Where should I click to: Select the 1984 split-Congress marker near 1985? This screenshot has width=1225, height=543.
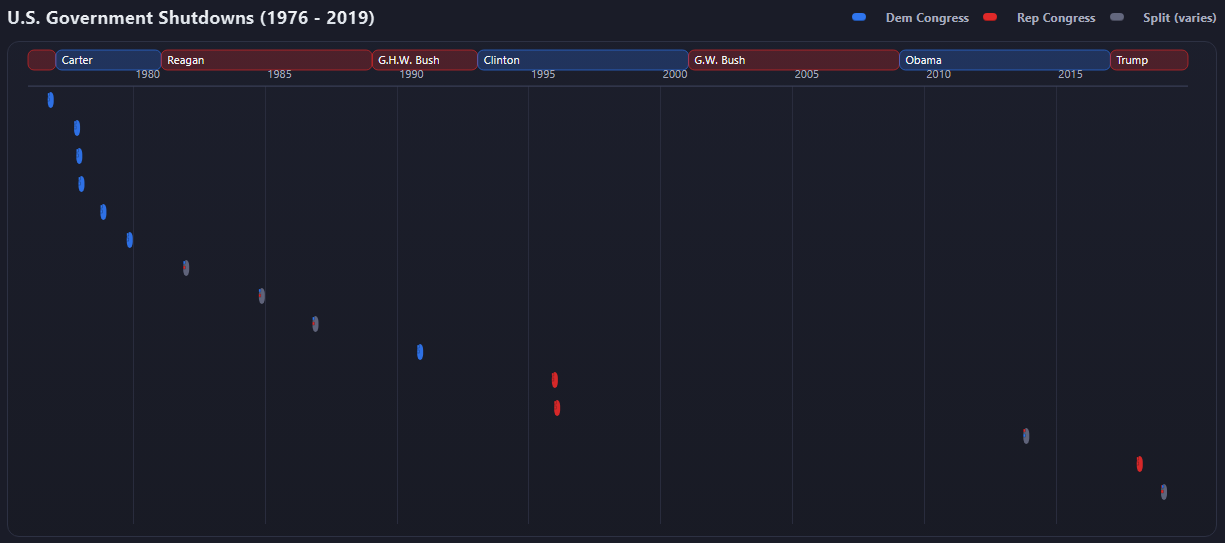point(262,296)
